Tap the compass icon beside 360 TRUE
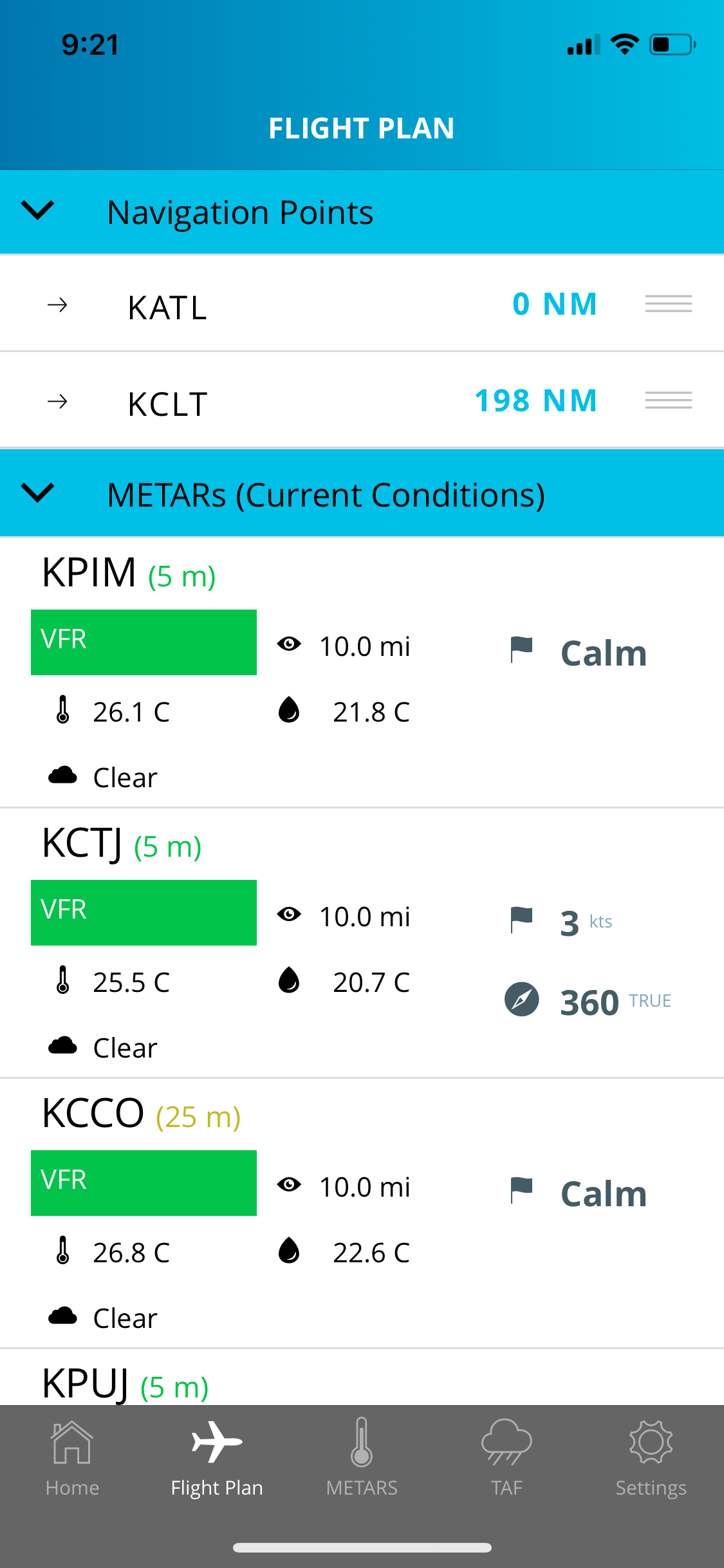 click(x=521, y=999)
